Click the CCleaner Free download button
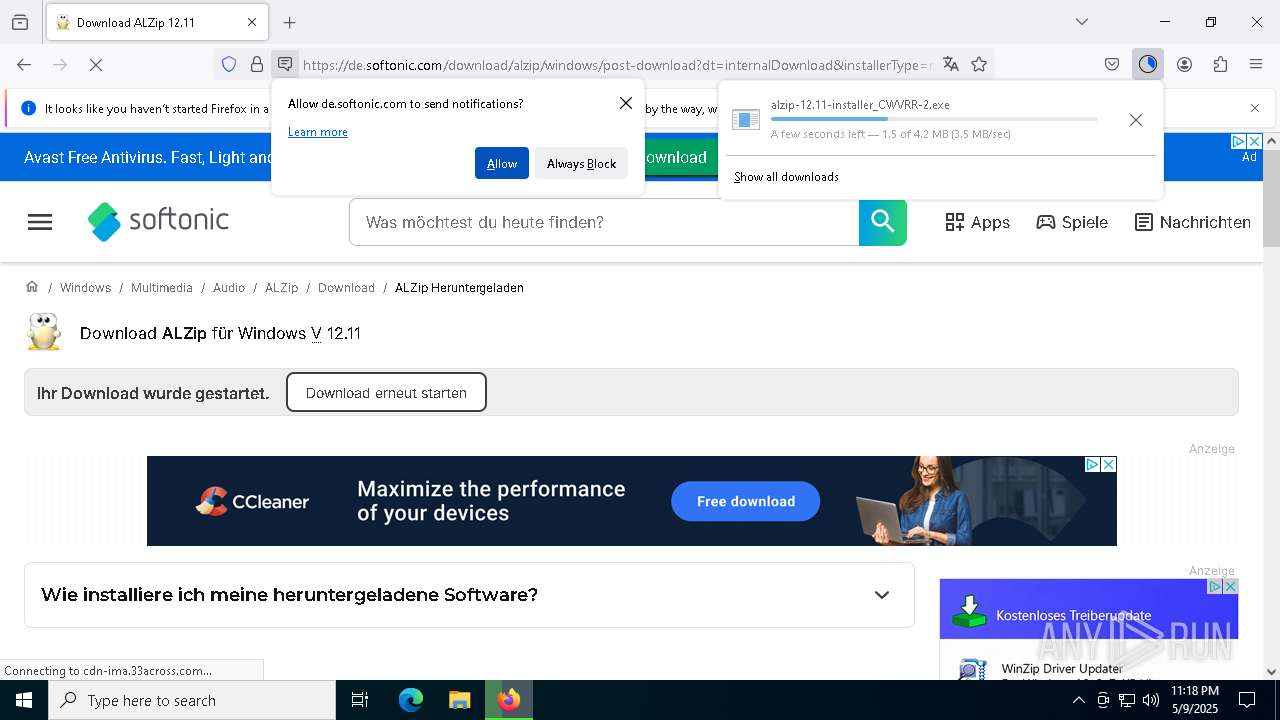This screenshot has width=1280, height=720. click(x=746, y=501)
